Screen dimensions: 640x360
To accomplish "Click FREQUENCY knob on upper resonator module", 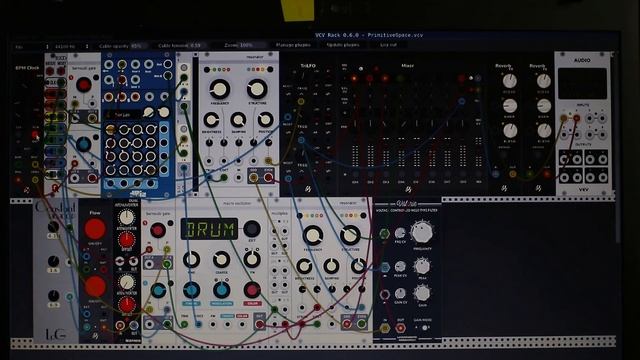I will (220, 89).
